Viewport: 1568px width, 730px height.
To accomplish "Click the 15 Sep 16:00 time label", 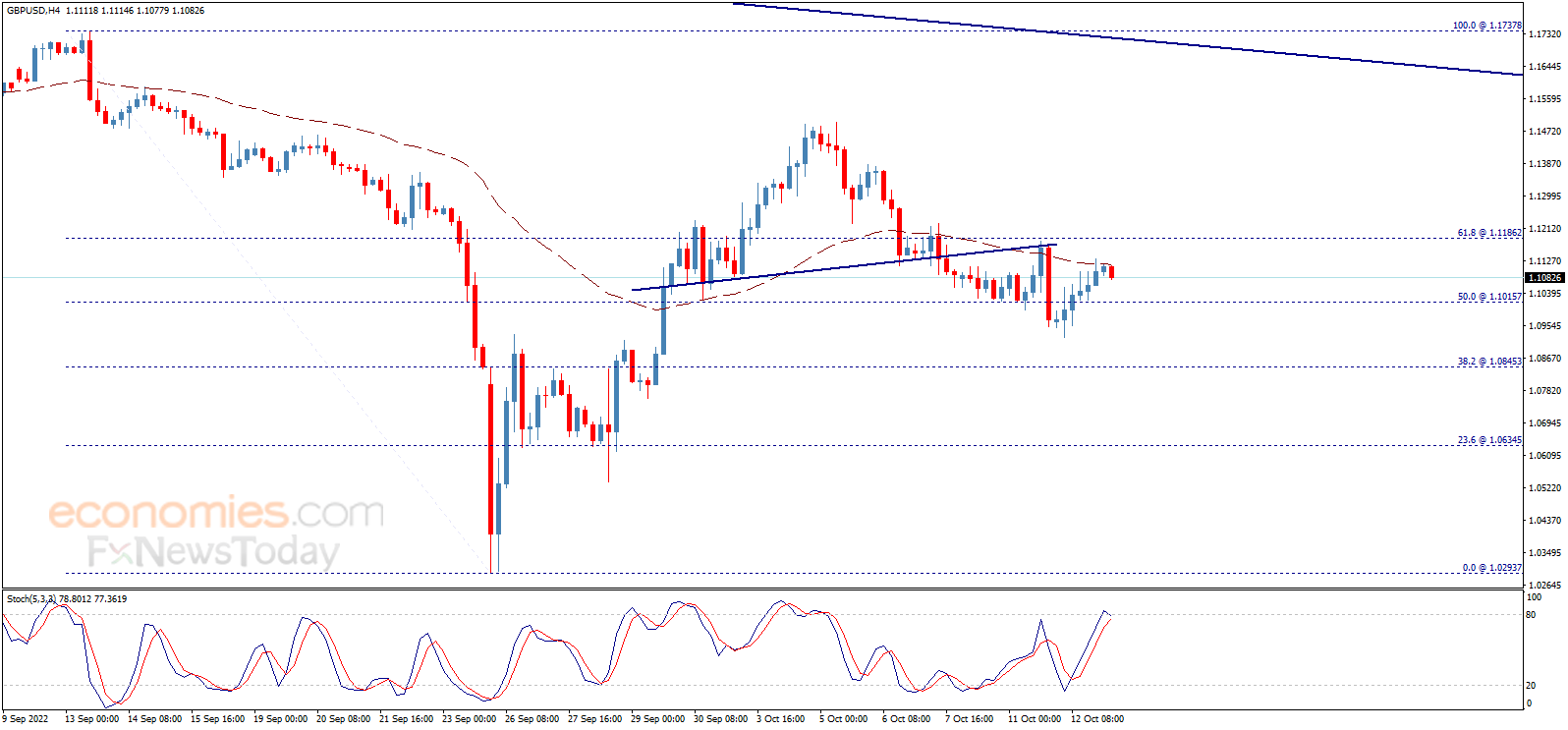I will [x=217, y=719].
